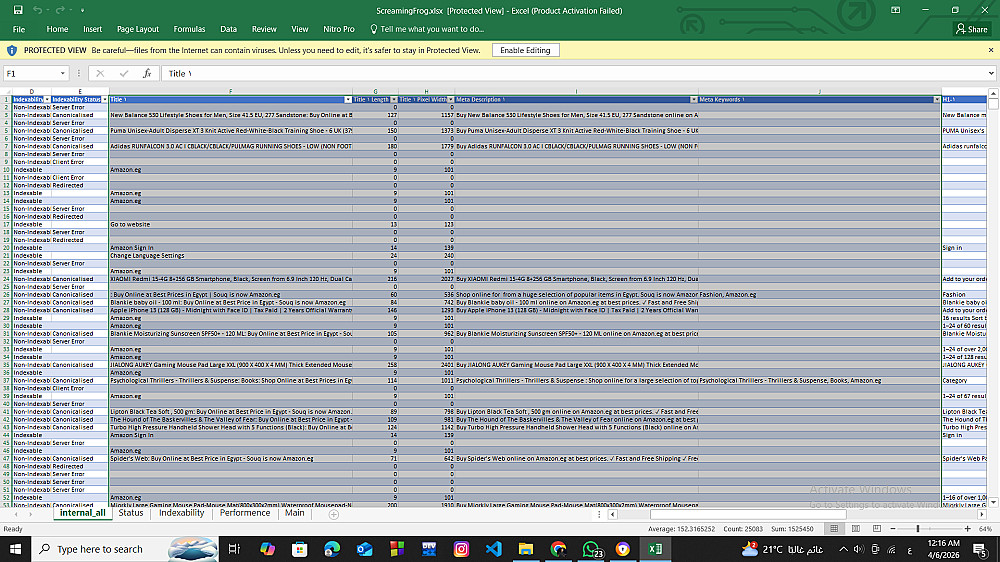Click the Undo arrow in Quick Access toolbar
Viewport: 1000px width, 562px height.
click(x=38, y=10)
